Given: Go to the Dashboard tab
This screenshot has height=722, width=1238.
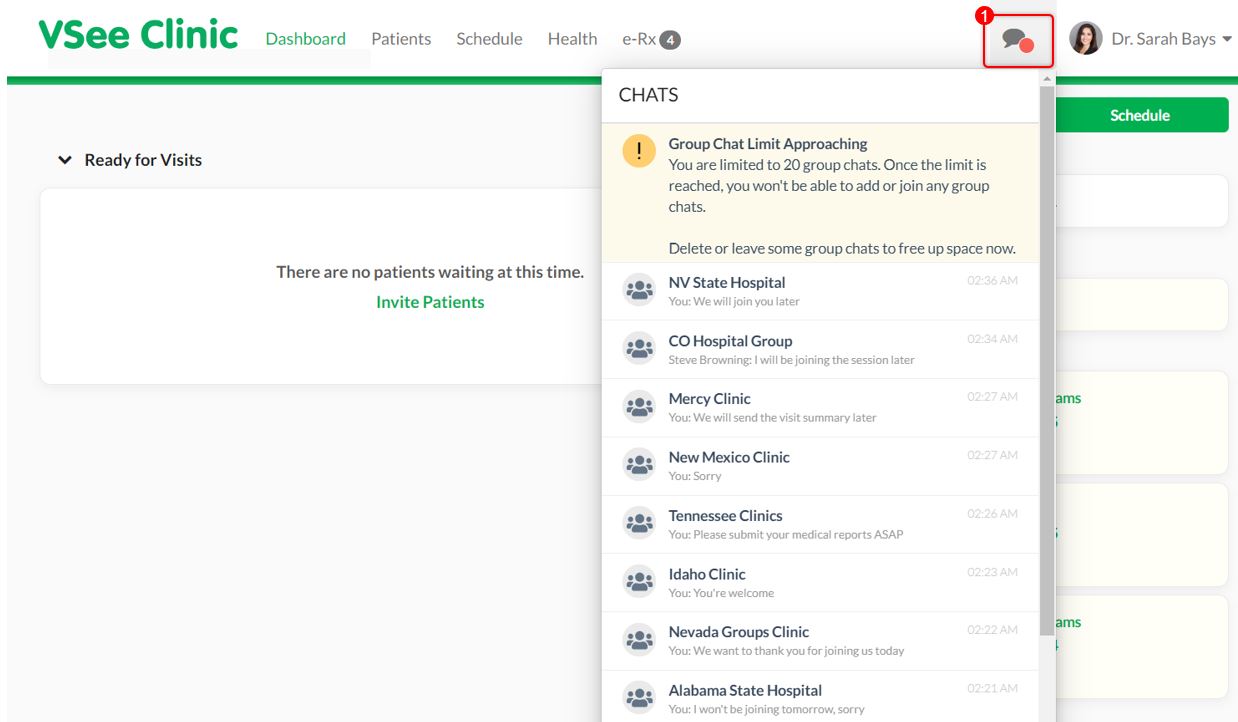Looking at the screenshot, I should coord(306,39).
